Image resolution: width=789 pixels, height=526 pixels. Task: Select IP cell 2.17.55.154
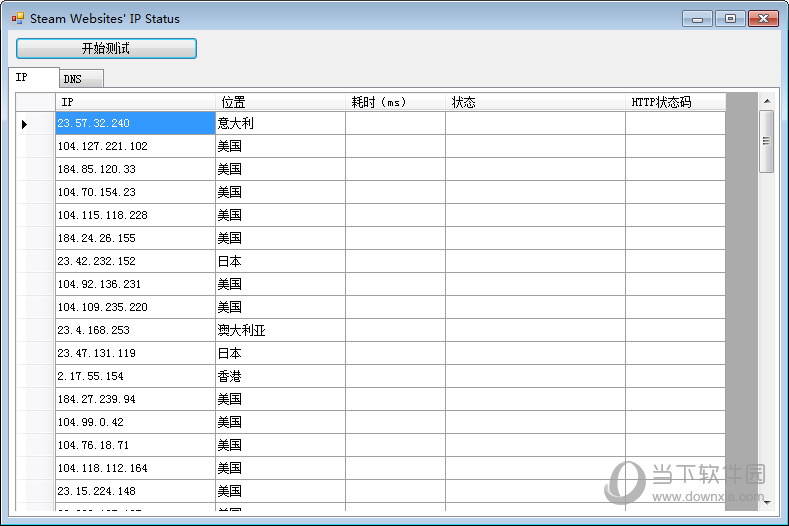[x=135, y=377]
